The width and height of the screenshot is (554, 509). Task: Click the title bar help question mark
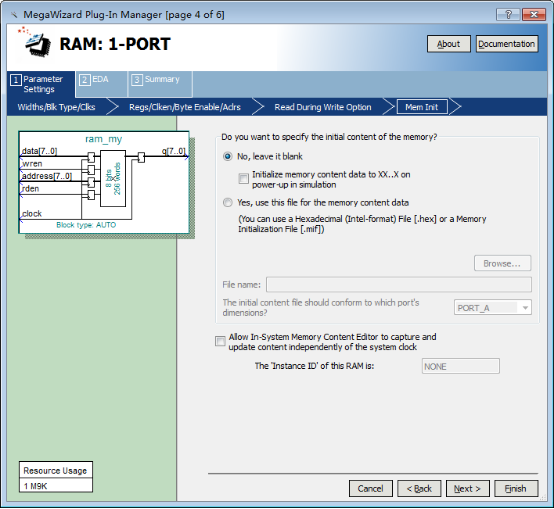[x=508, y=15]
